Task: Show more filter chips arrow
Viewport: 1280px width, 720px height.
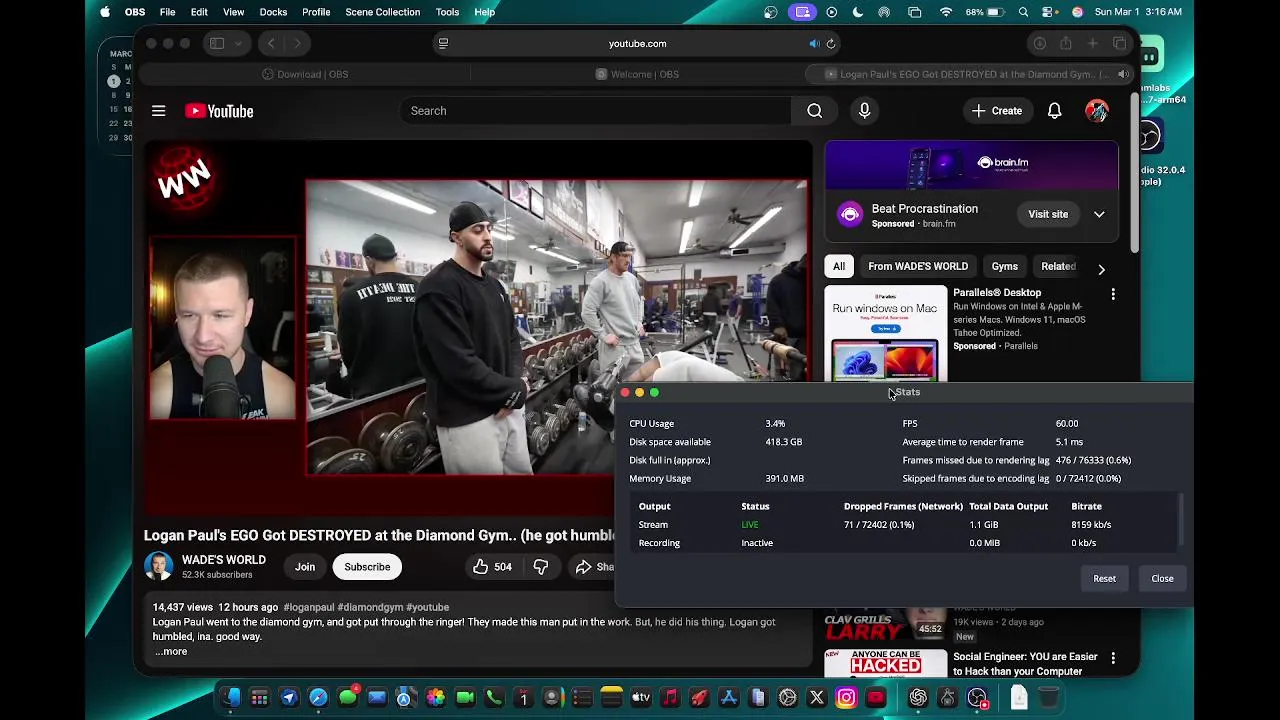Action: pos(1101,269)
